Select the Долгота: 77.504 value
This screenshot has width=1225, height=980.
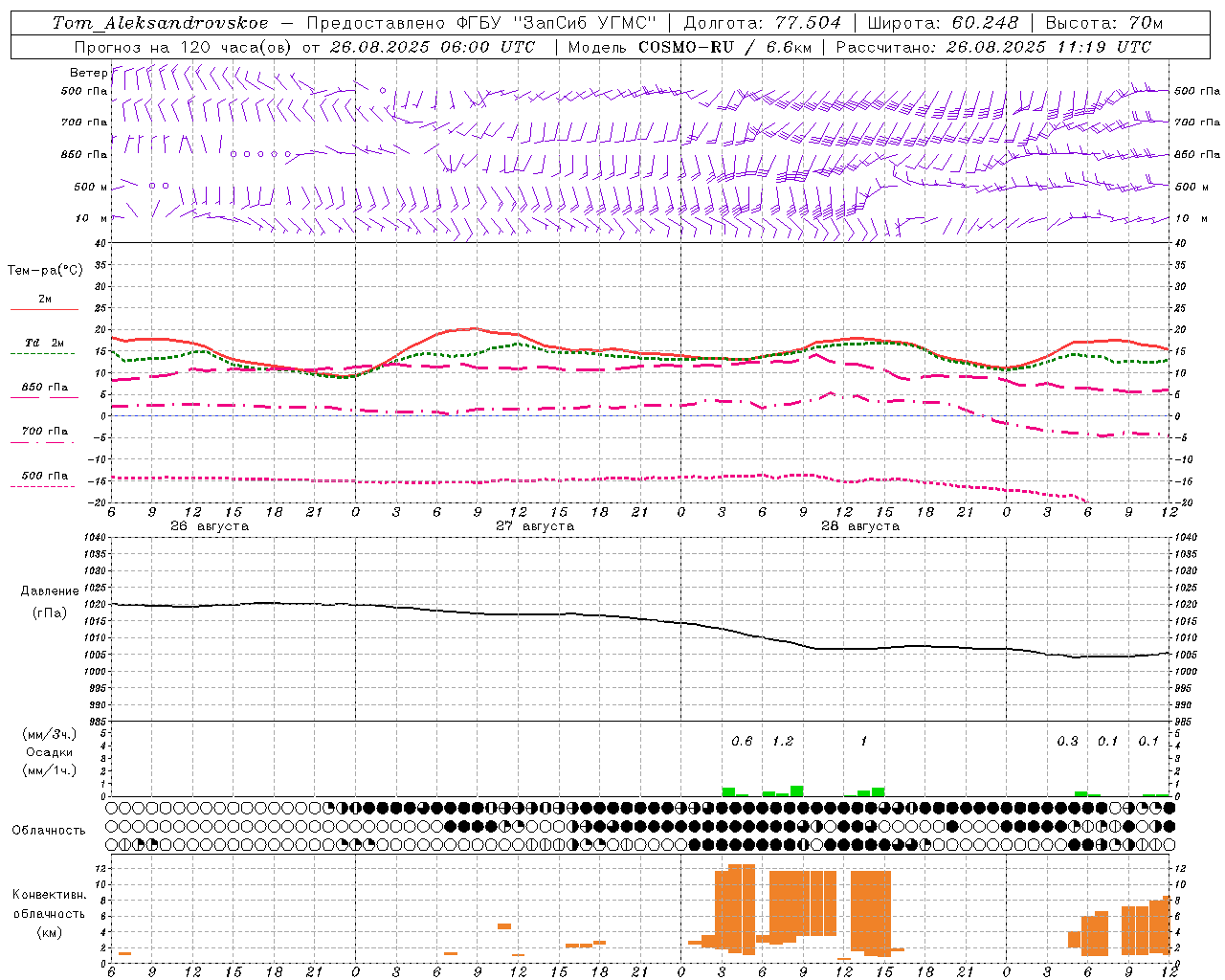tap(762, 23)
